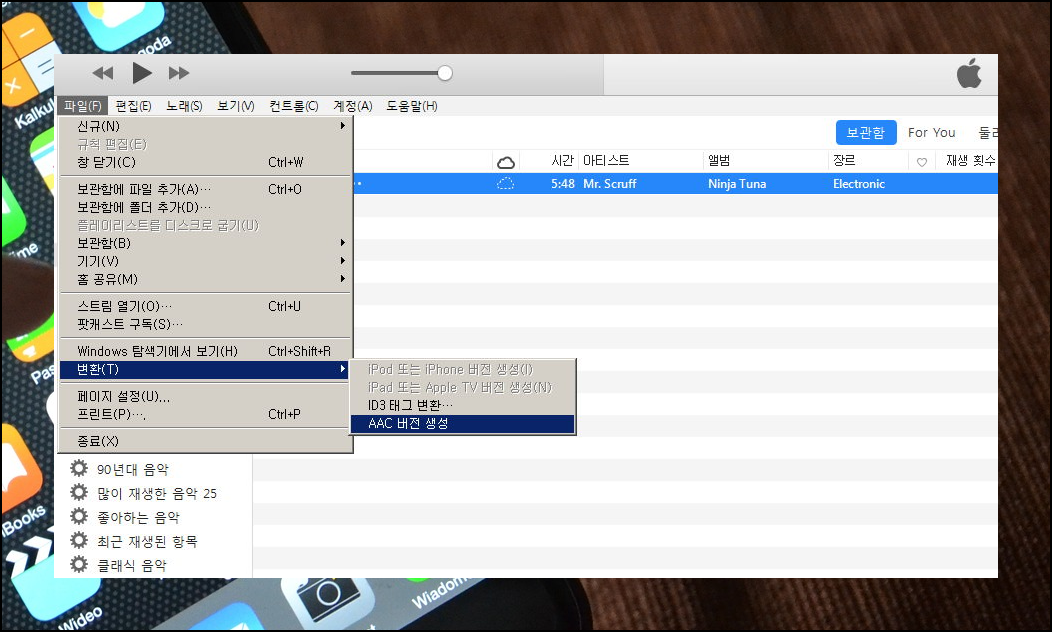Image resolution: width=1052 pixels, height=632 pixels.
Task: Switch to the 보관함 tab
Action: click(x=865, y=133)
